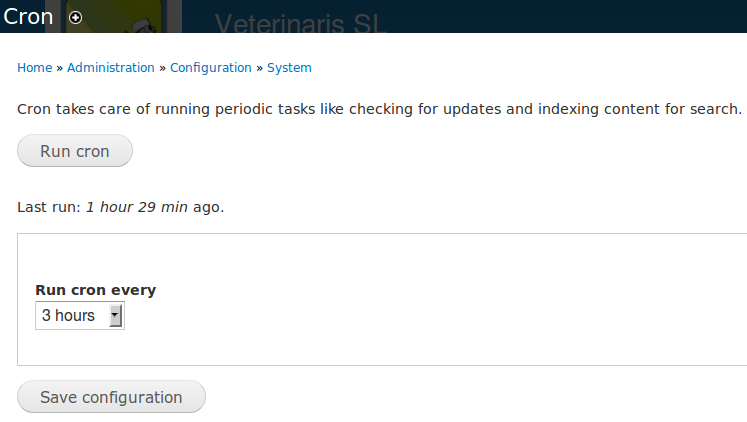This screenshot has height=422, width=747.
Task: Open the Veterinaris SL site name
Action: click(x=300, y=24)
